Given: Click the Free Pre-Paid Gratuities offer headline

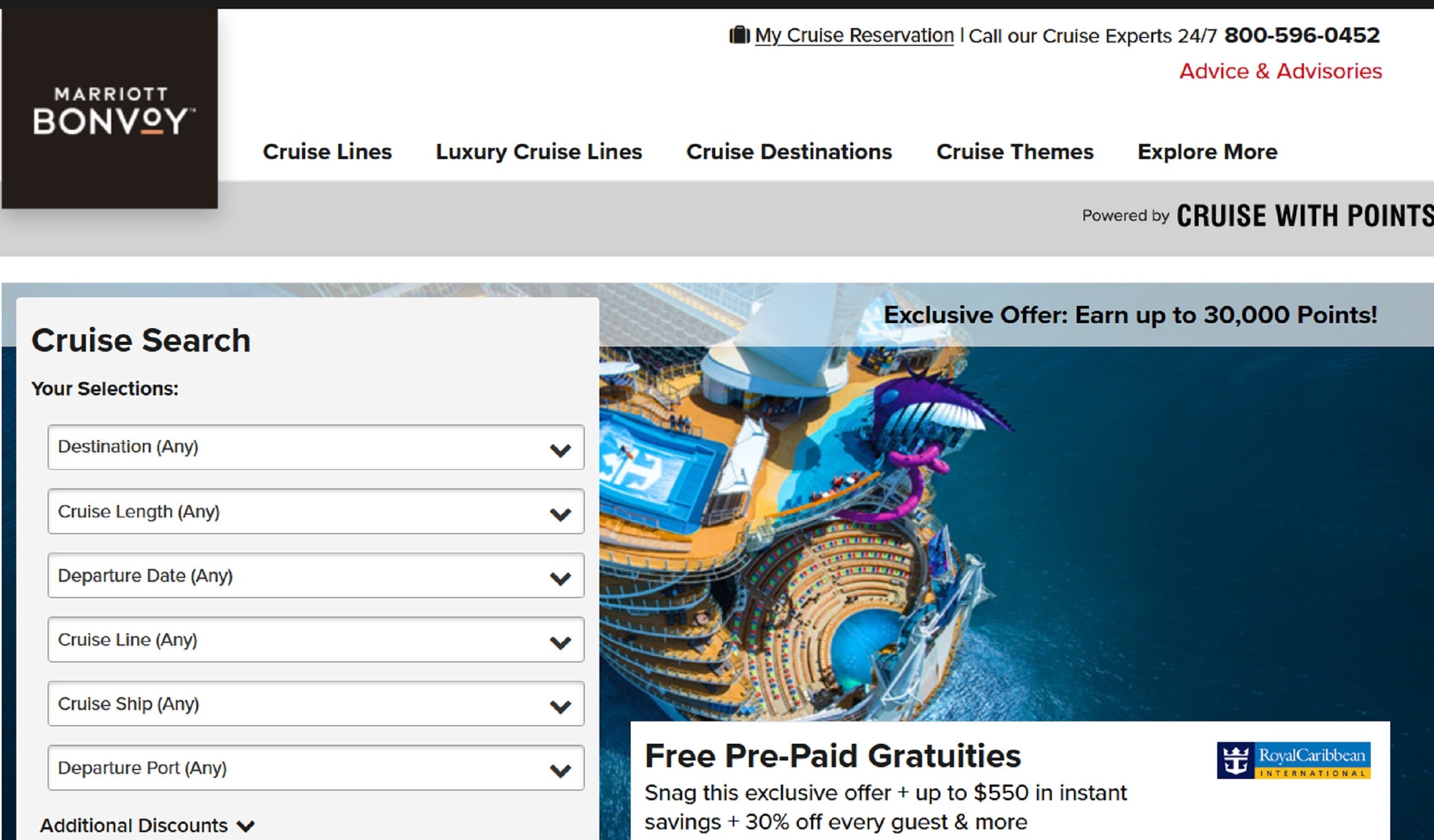Looking at the screenshot, I should [833, 756].
